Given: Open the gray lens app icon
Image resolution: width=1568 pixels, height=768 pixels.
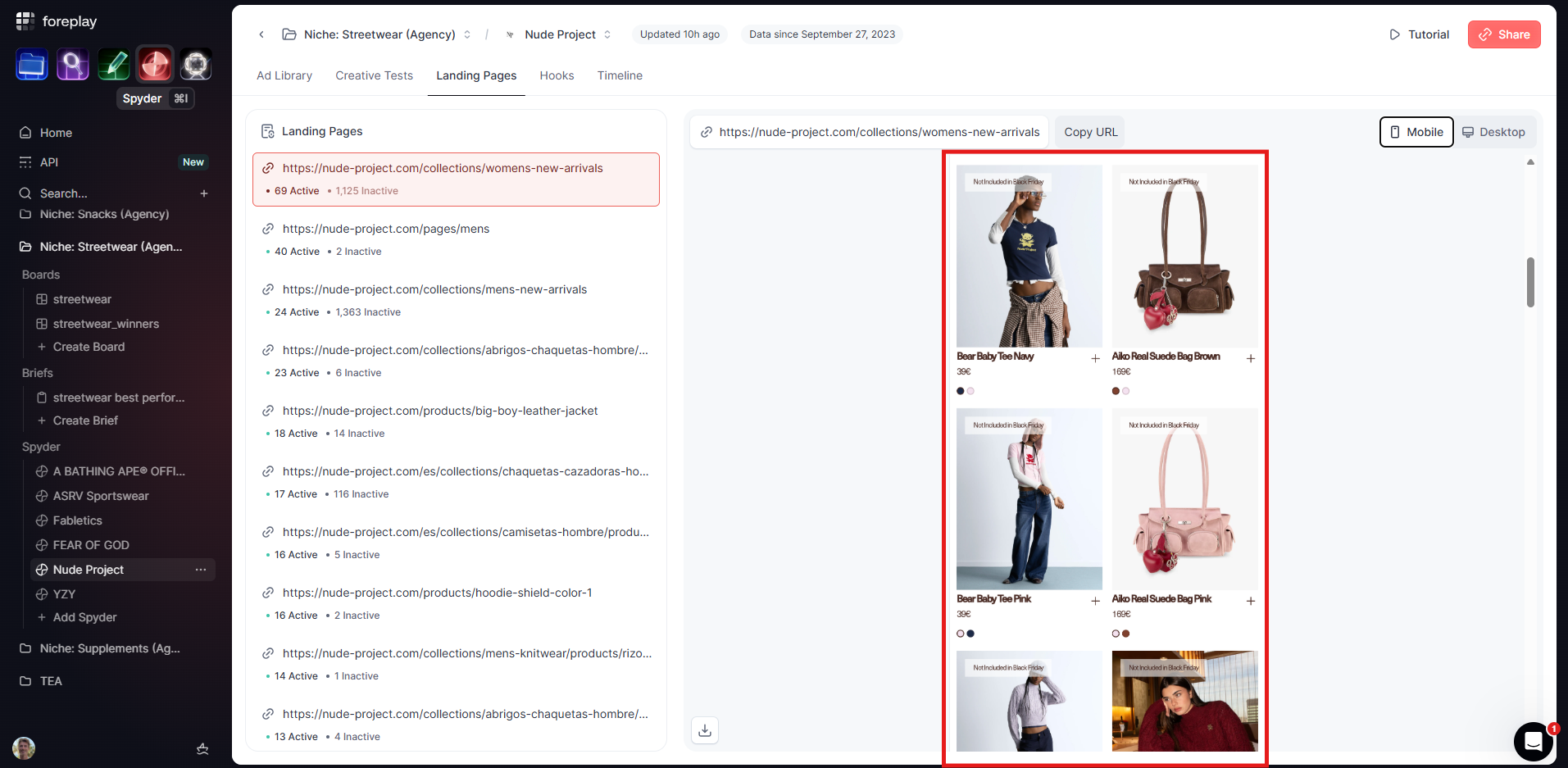Looking at the screenshot, I should pyautogui.click(x=196, y=65).
